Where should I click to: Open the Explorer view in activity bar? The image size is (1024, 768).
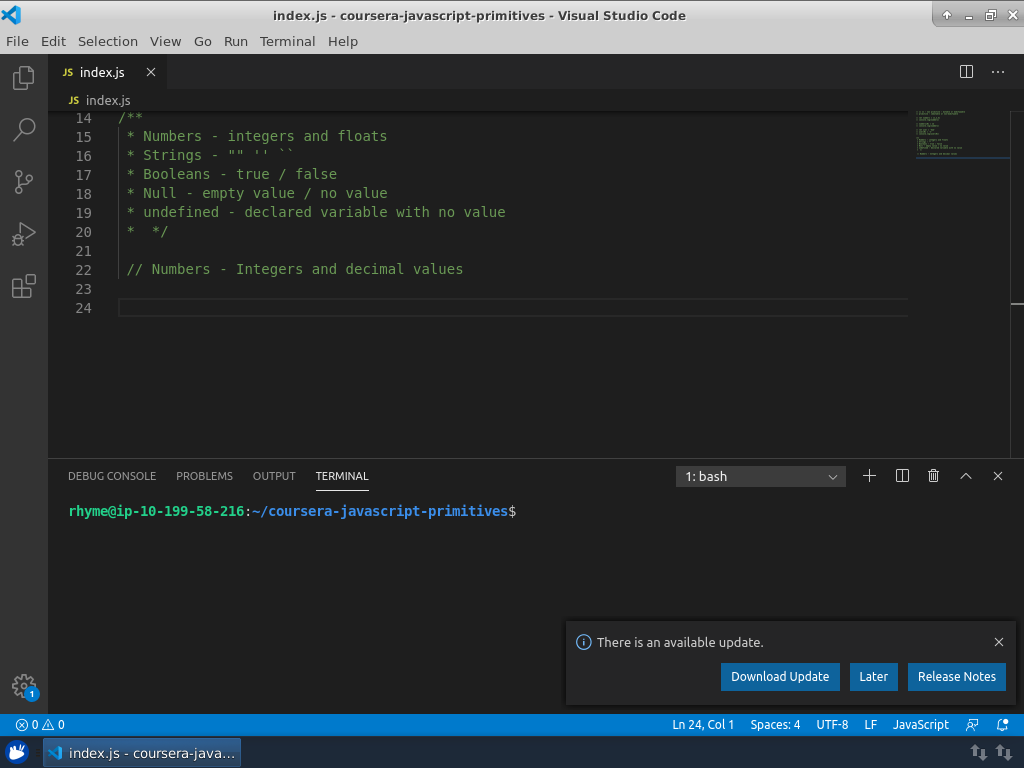pyautogui.click(x=24, y=78)
